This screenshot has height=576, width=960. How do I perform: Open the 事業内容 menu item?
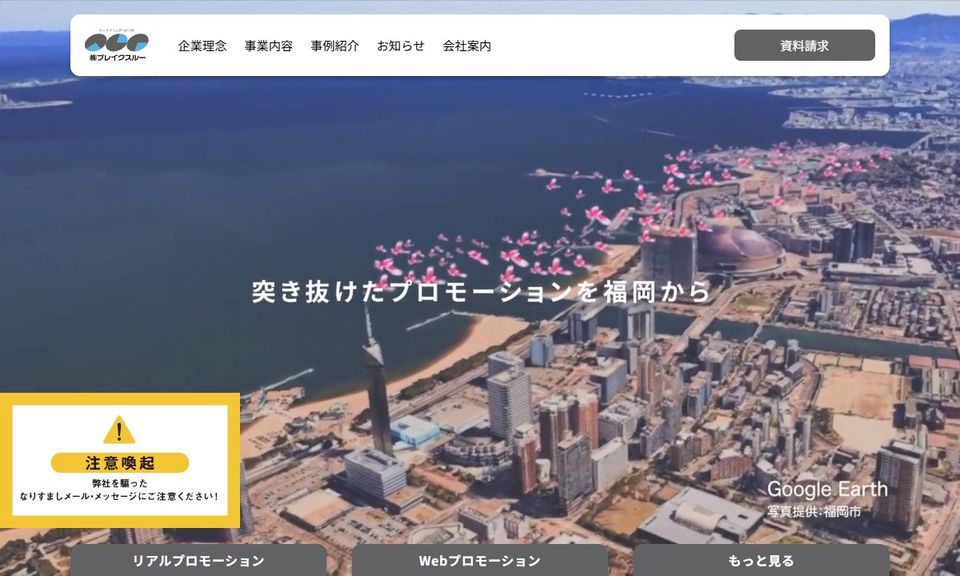pos(268,46)
